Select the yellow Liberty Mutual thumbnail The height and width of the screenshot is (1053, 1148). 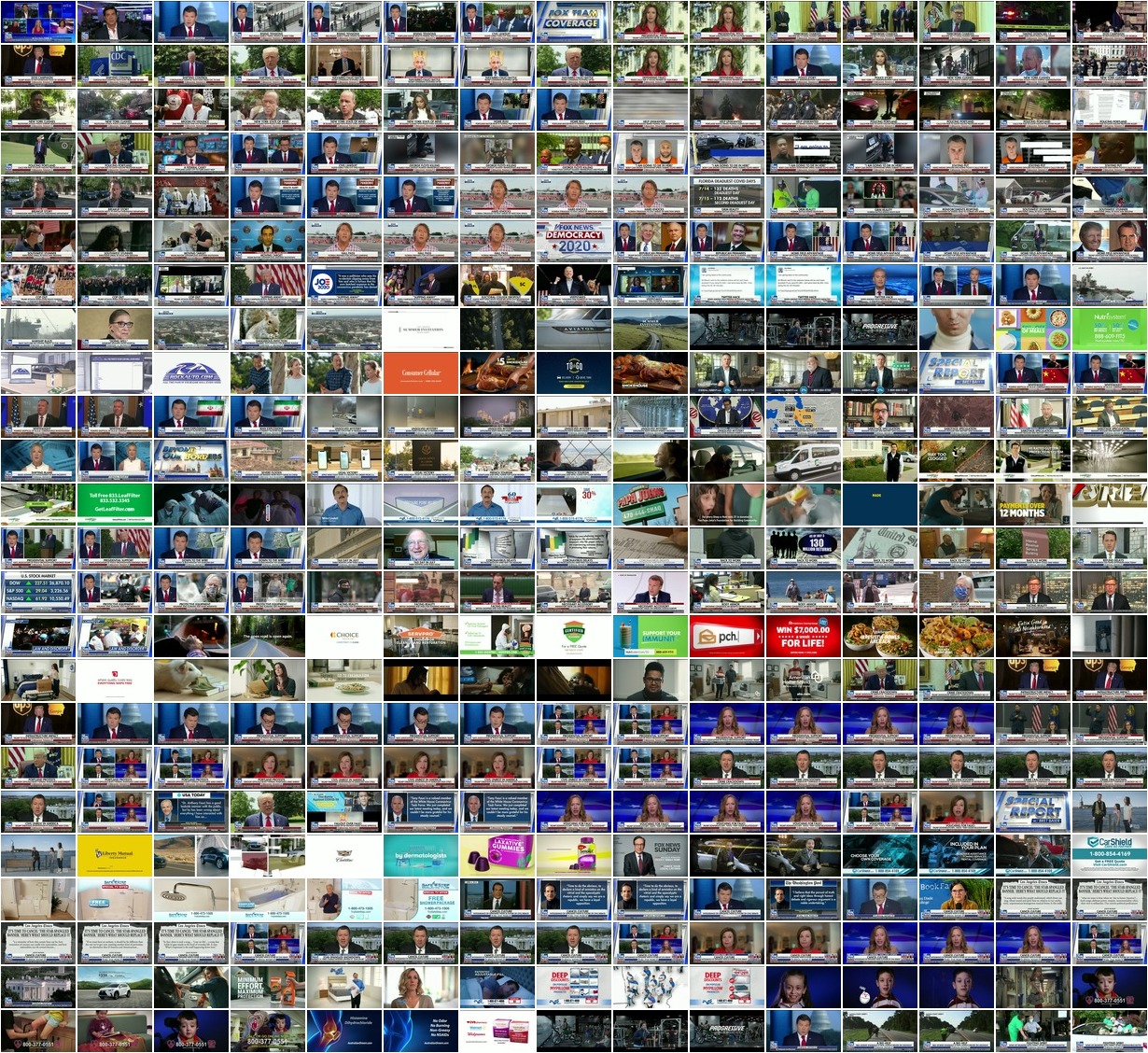tap(114, 855)
